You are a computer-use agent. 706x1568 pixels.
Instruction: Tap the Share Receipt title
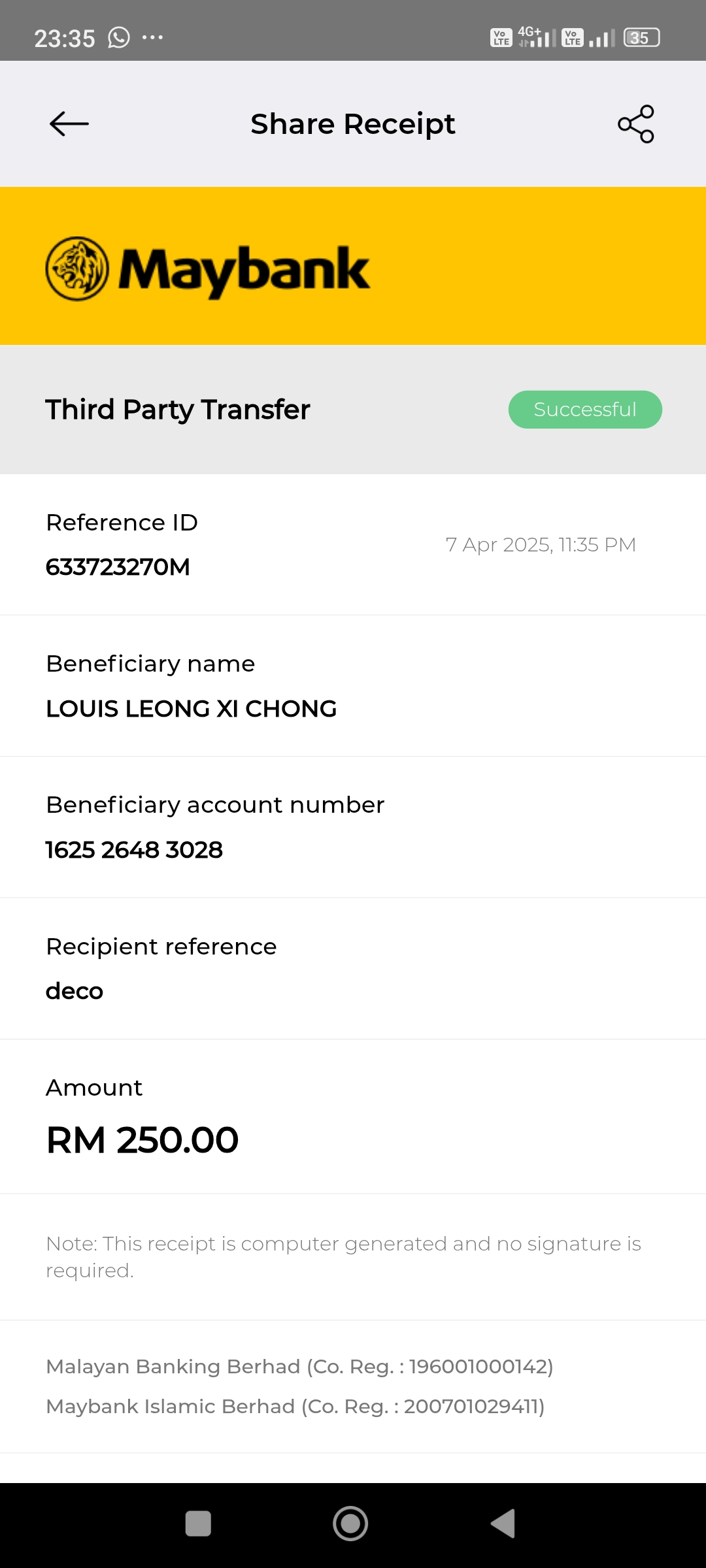click(353, 124)
